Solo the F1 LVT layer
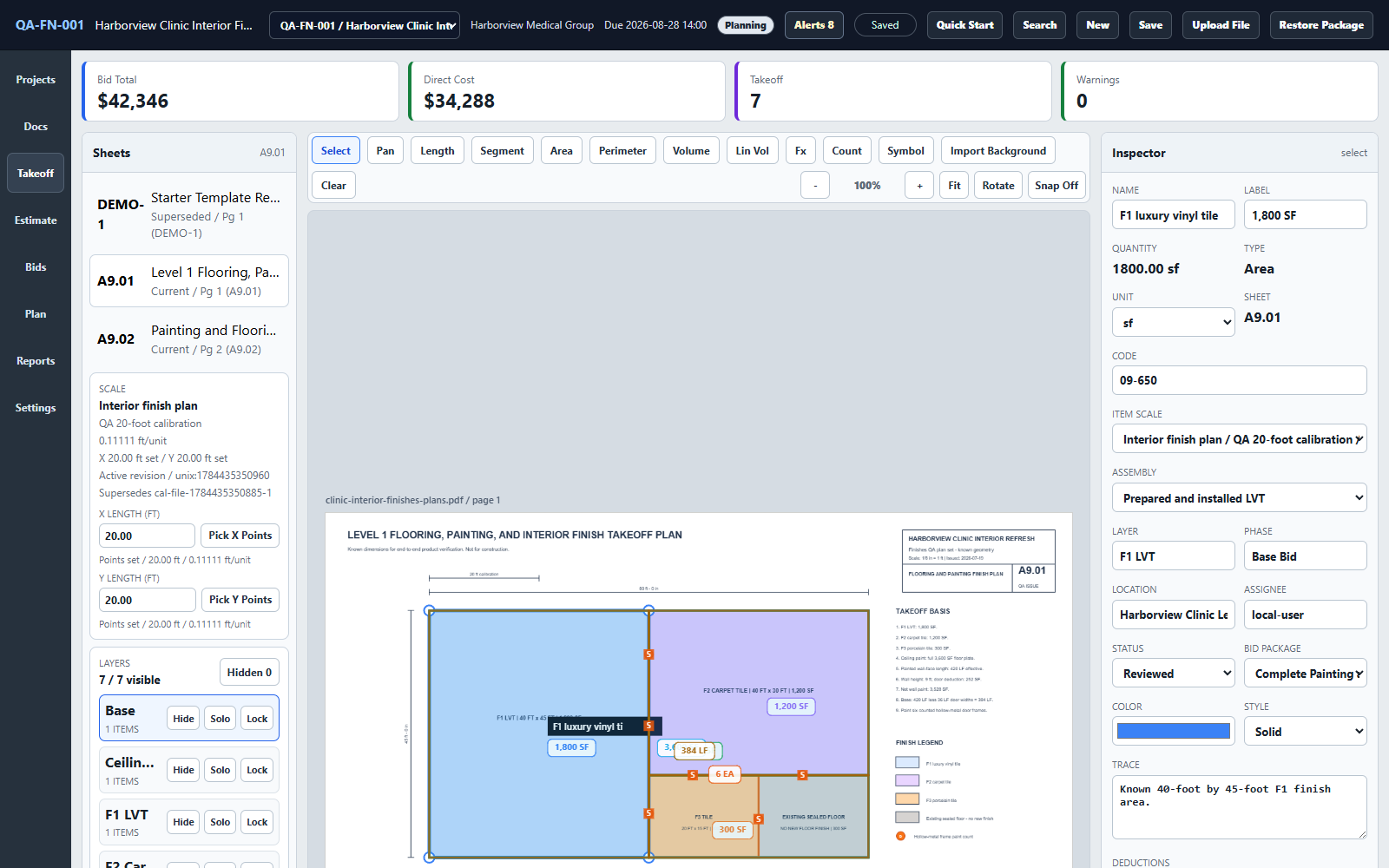Image resolution: width=1389 pixels, height=868 pixels. click(221, 822)
